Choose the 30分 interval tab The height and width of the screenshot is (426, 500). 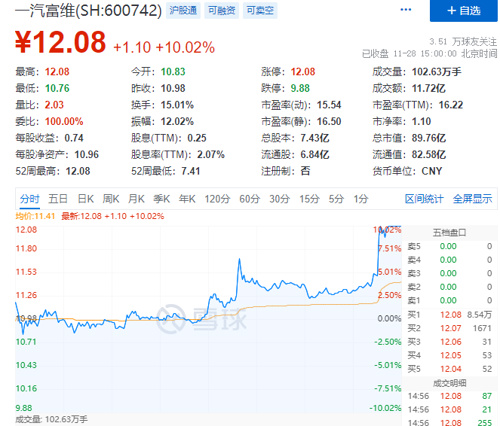(279, 199)
